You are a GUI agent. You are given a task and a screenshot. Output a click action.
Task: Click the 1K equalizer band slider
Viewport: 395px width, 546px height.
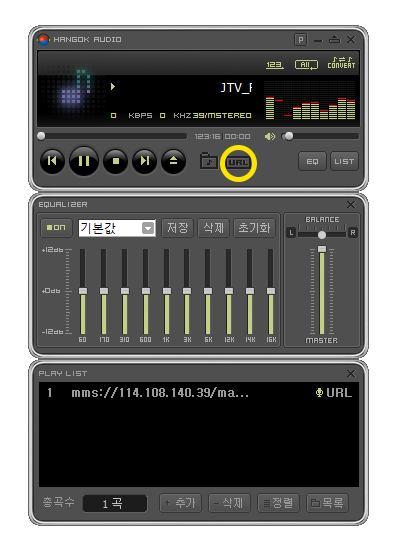click(x=166, y=291)
